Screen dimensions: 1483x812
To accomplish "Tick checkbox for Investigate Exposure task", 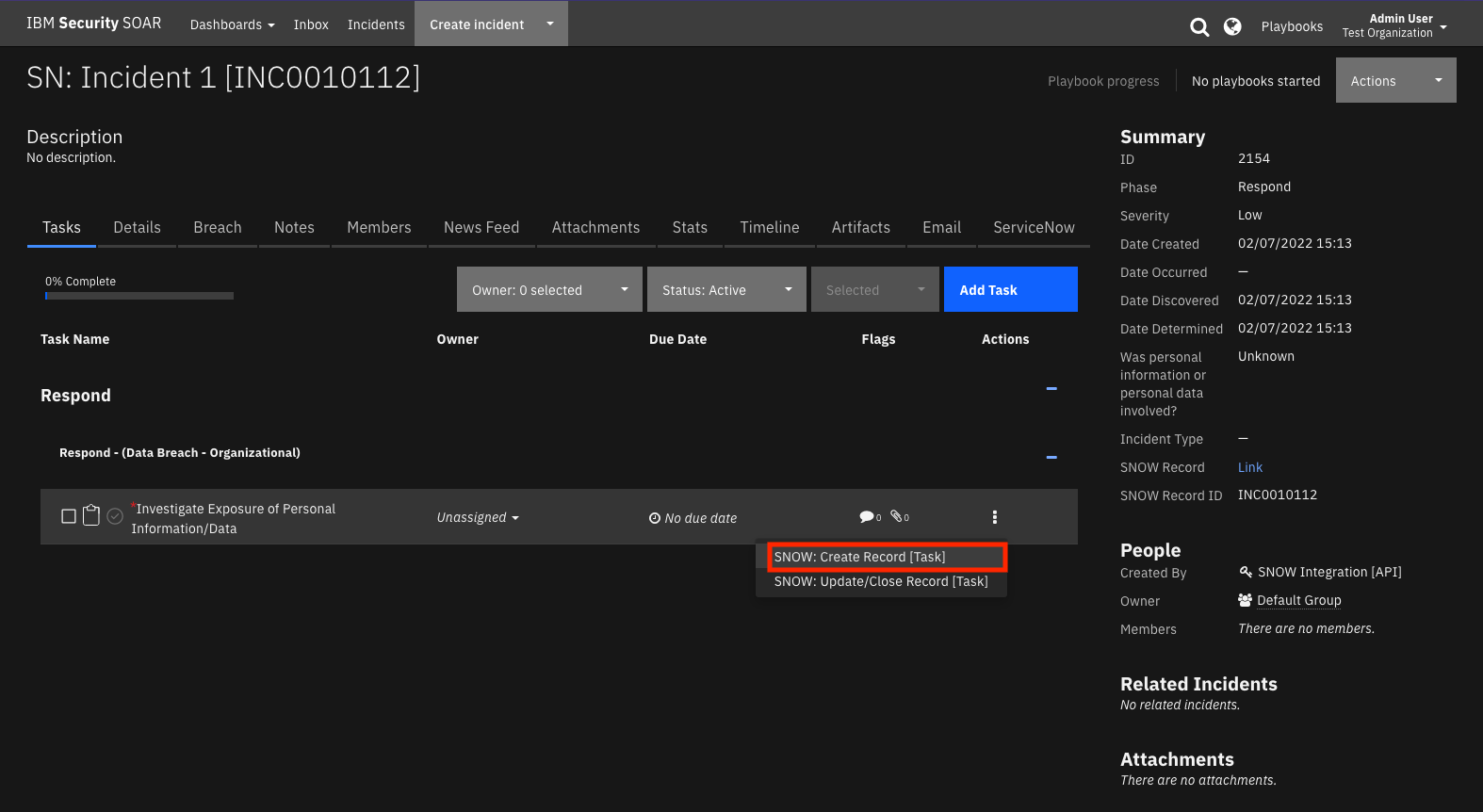I will 69,516.
